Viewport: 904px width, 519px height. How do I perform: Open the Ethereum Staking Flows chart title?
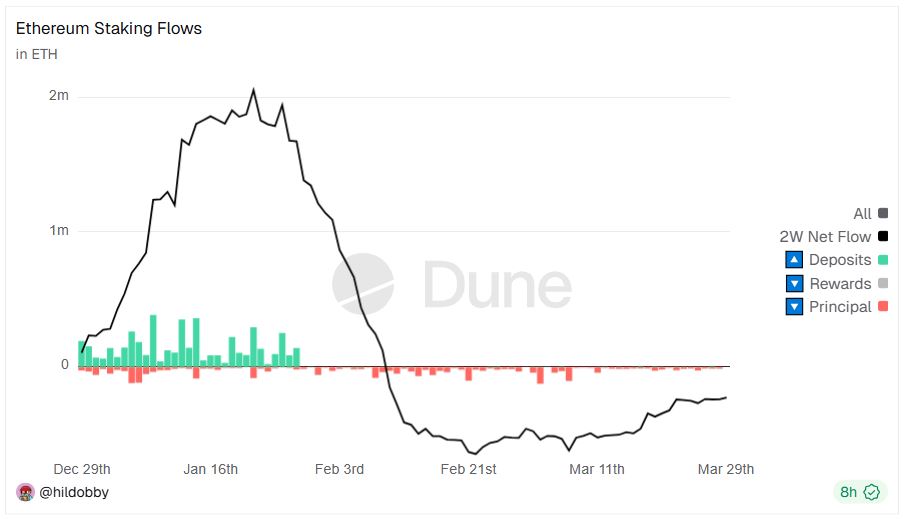pos(109,28)
